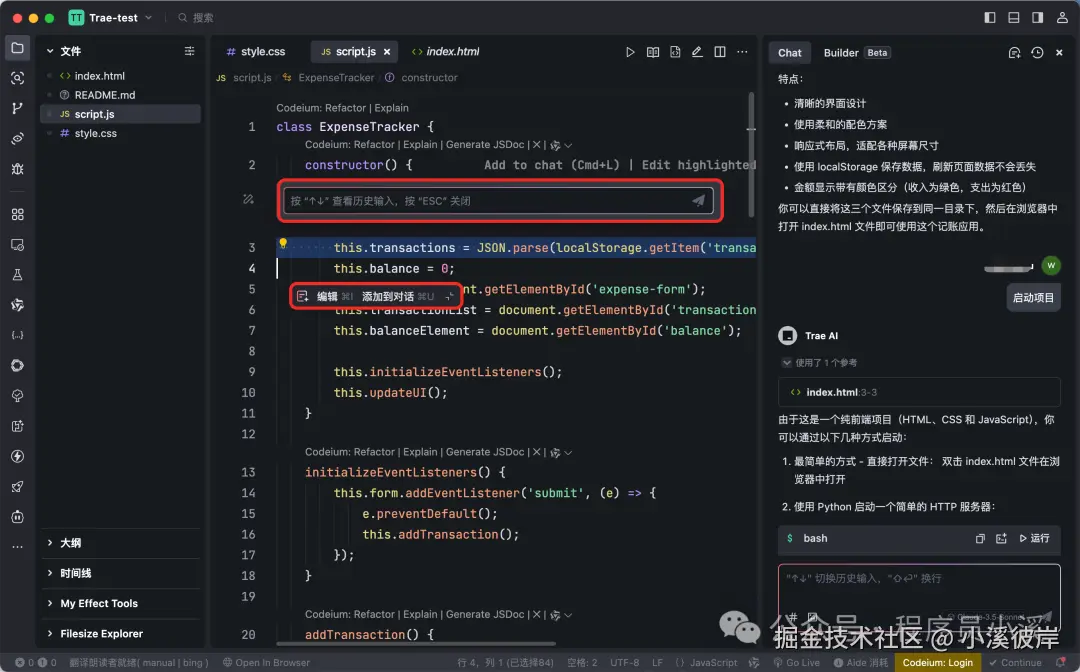1080x672 pixels.
Task: Copy the bash code block
Action: point(980,538)
